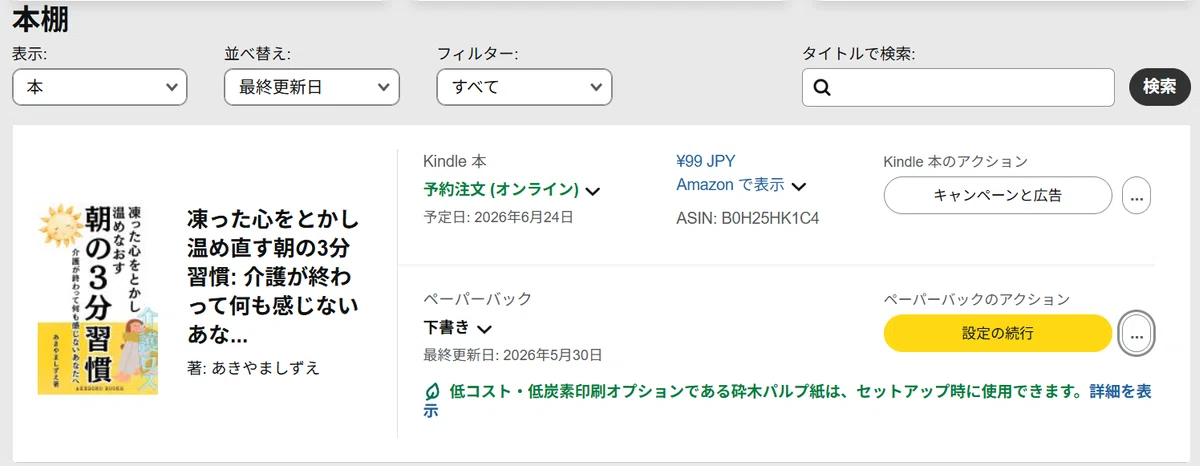
Task: Open the 表示 dropdown set to 本
Action: pyautogui.click(x=100, y=87)
